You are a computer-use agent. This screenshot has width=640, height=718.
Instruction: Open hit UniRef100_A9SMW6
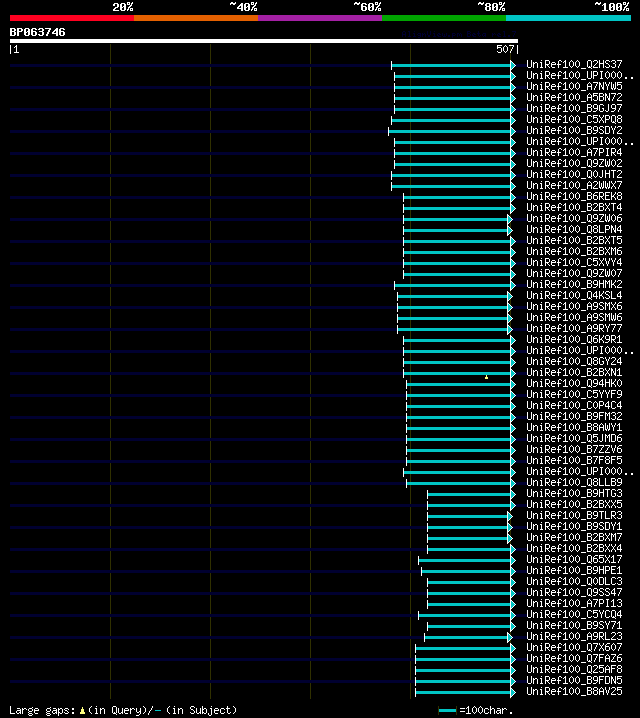(x=574, y=317)
